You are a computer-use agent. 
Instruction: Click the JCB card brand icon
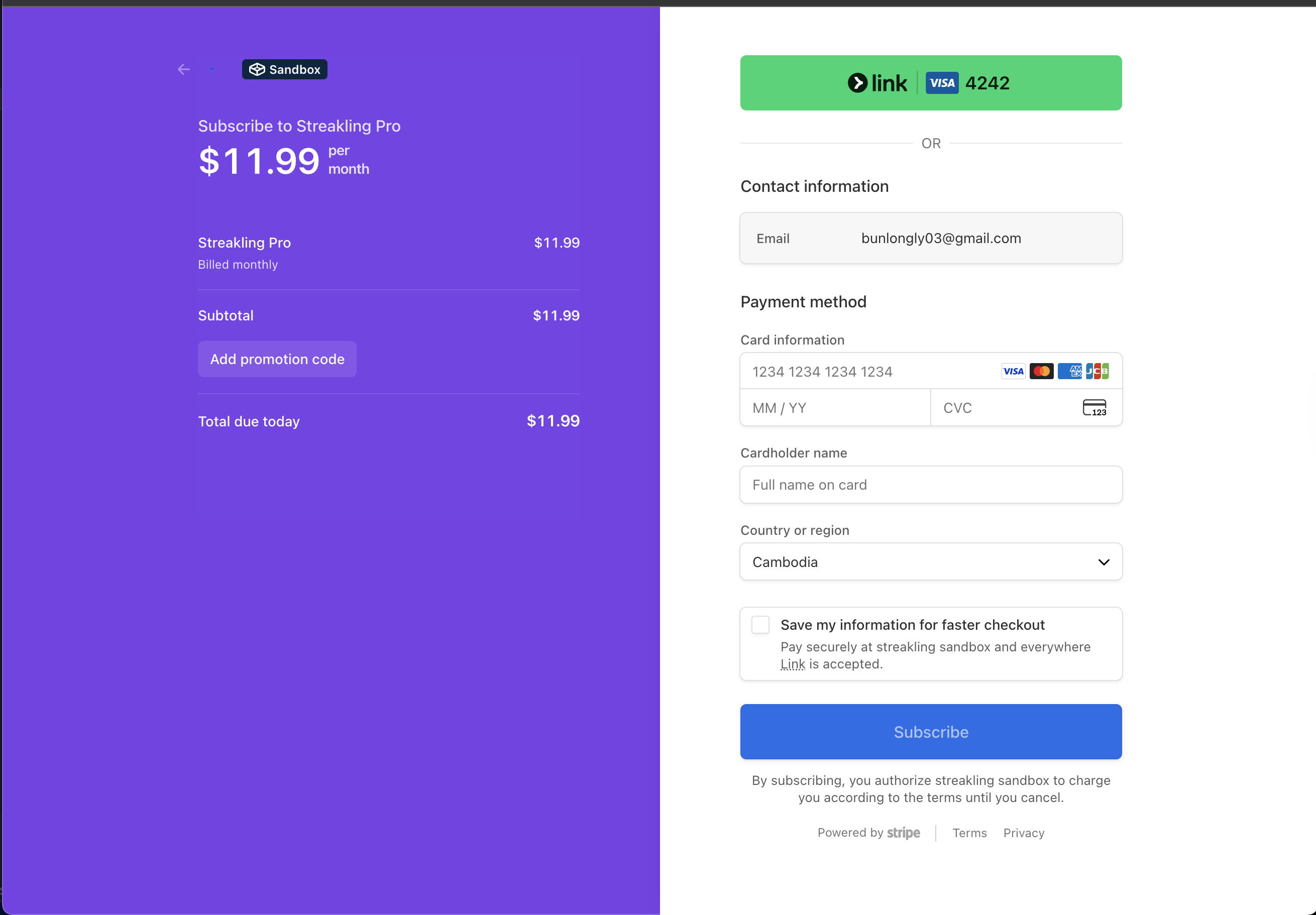click(1097, 371)
